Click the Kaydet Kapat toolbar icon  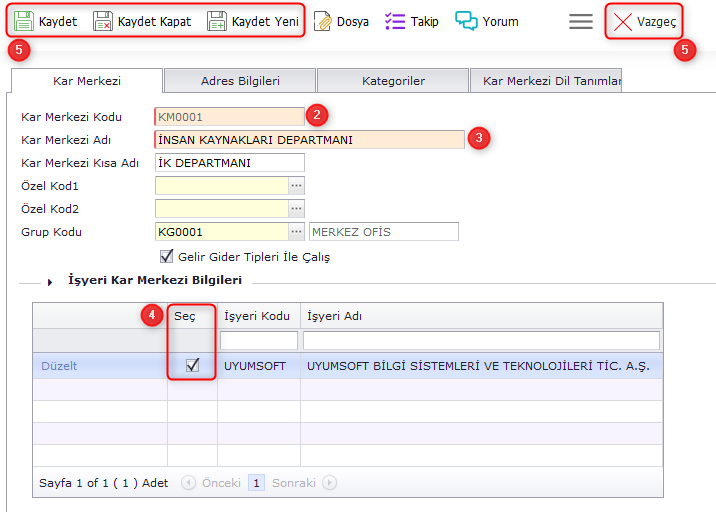[x=103, y=21]
